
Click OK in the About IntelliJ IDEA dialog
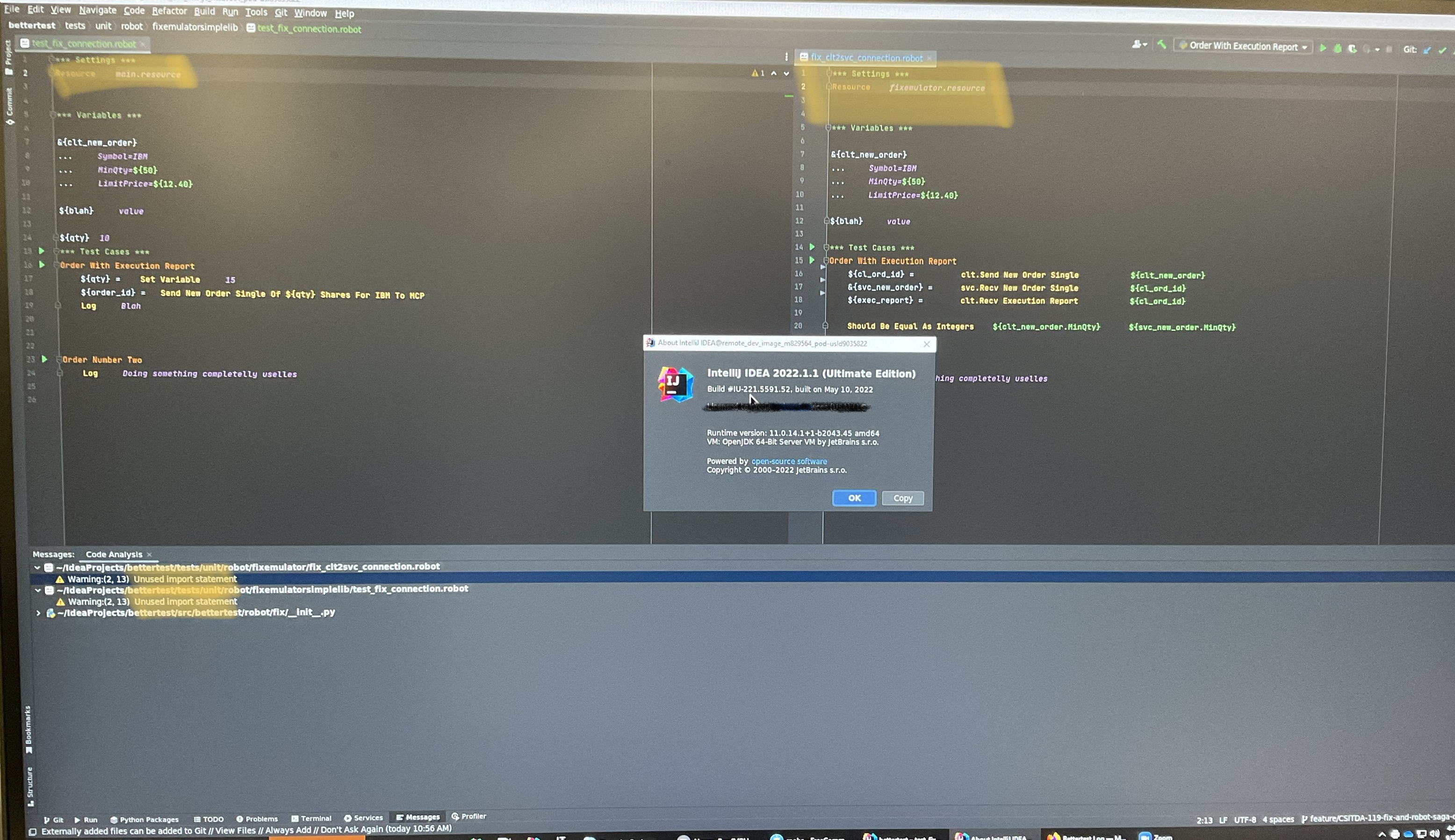[x=853, y=498]
